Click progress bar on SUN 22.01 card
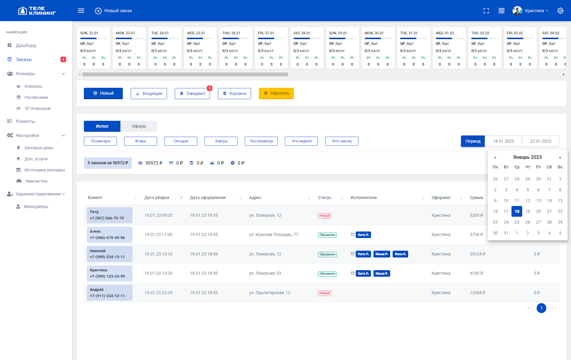 click(x=94, y=38)
